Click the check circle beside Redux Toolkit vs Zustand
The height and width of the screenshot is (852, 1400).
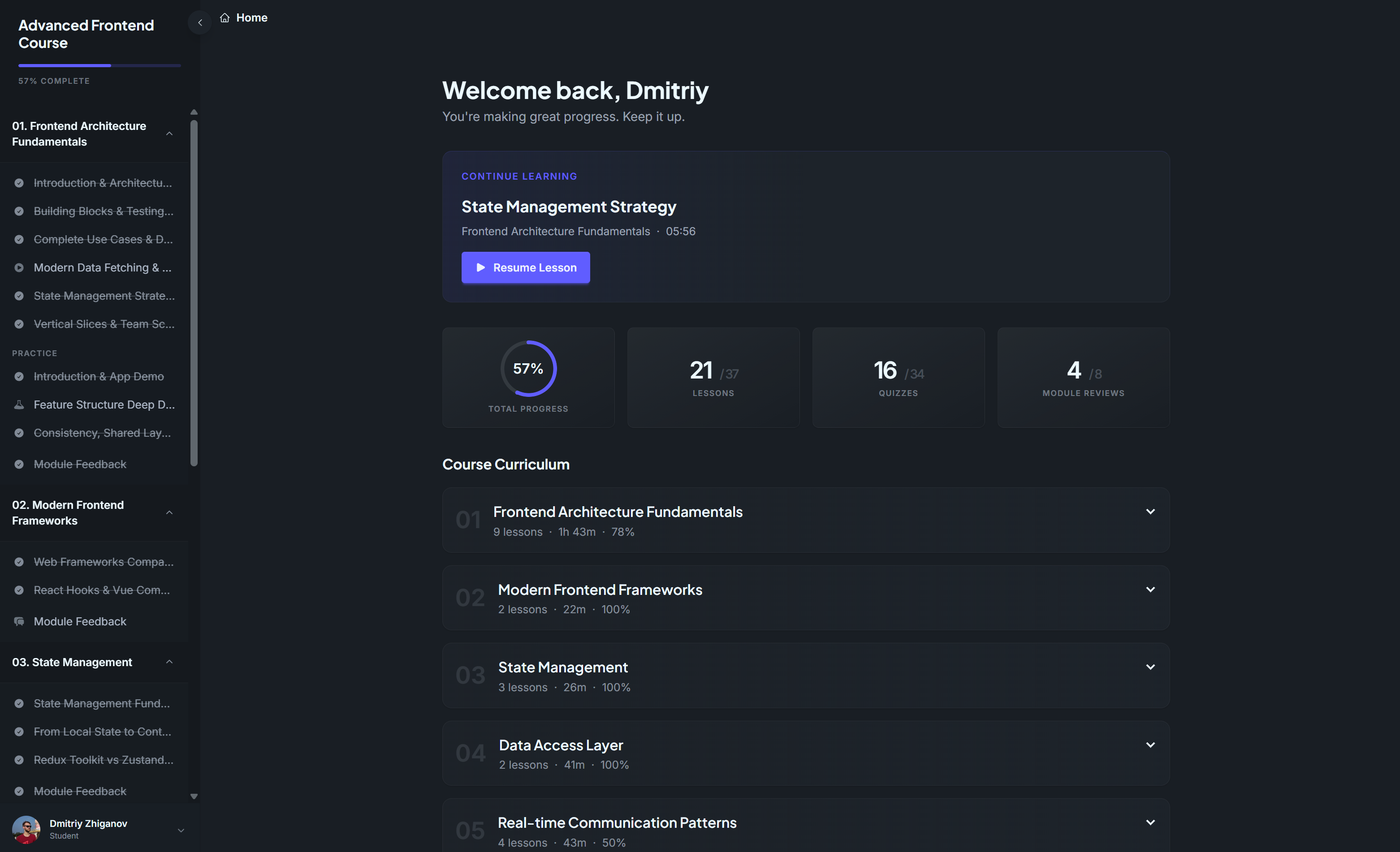19,760
